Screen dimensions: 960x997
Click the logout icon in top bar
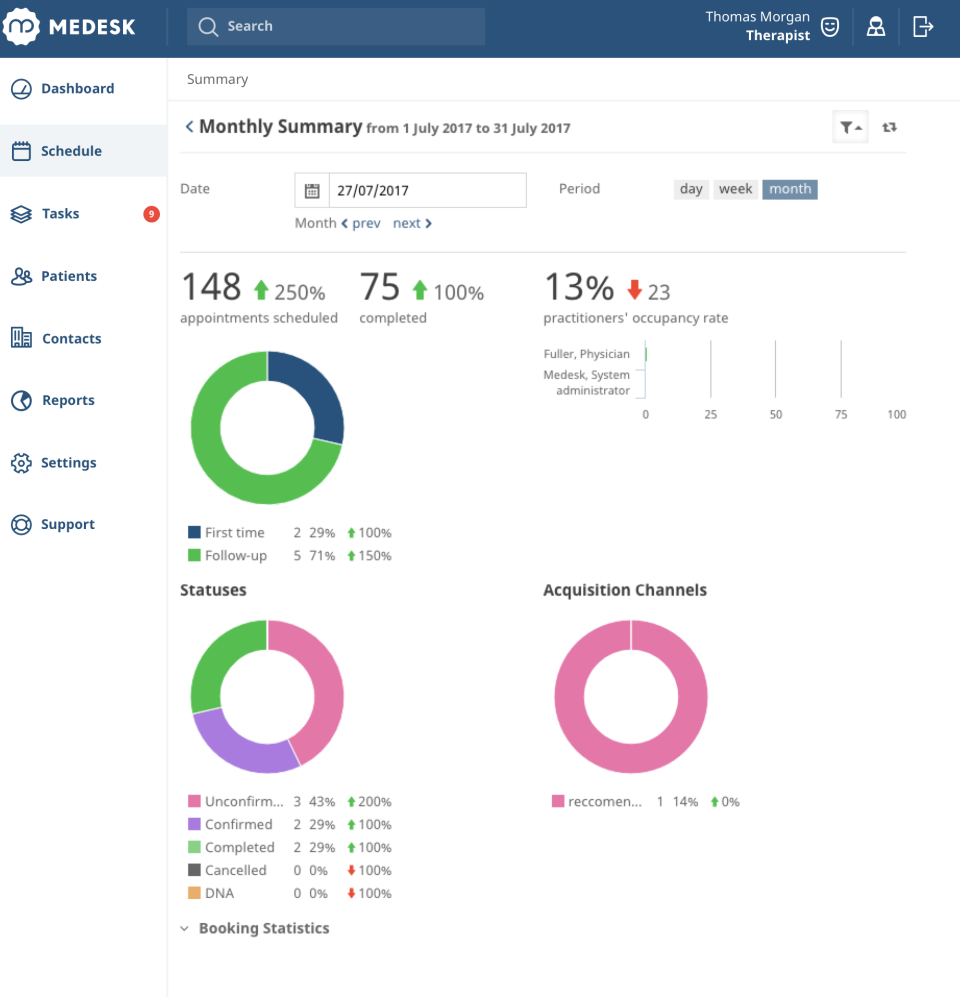[x=922, y=26]
